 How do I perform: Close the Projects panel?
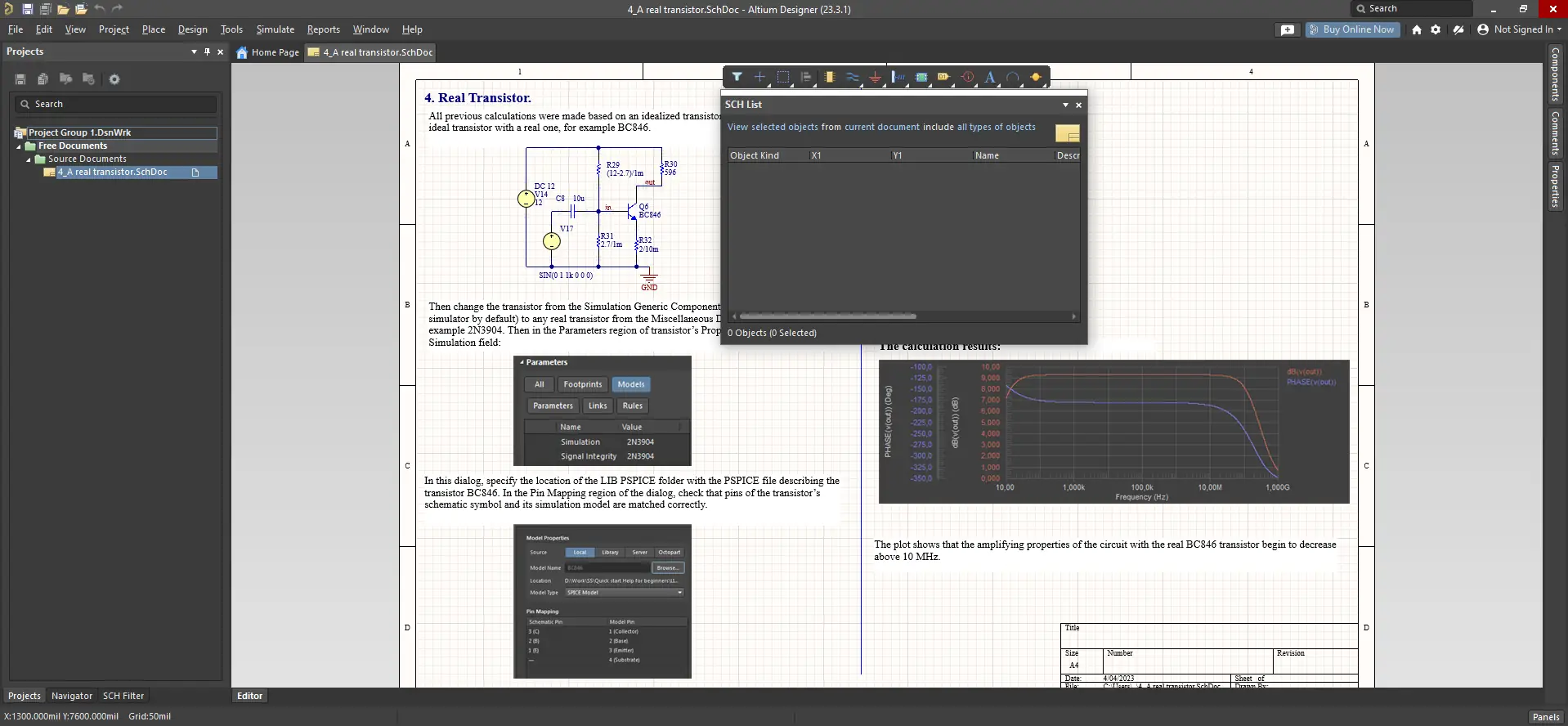coord(220,52)
